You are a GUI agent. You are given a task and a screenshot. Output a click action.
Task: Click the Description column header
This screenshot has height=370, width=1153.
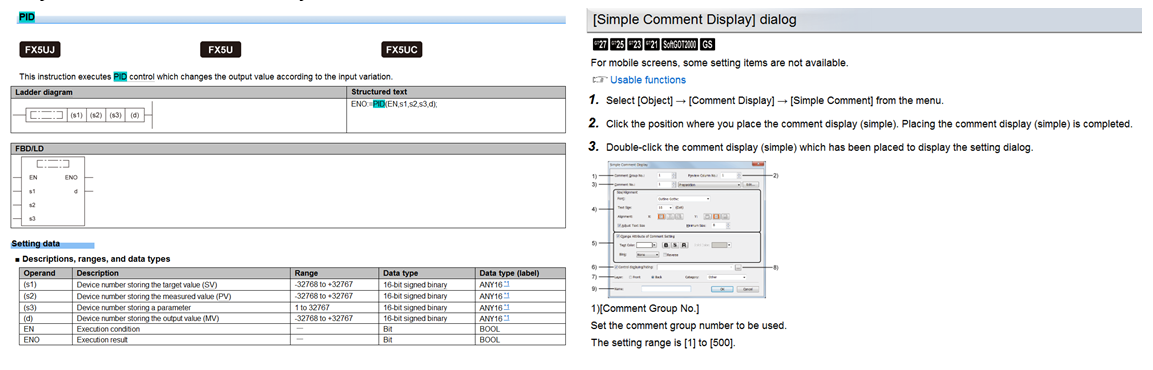point(182,273)
